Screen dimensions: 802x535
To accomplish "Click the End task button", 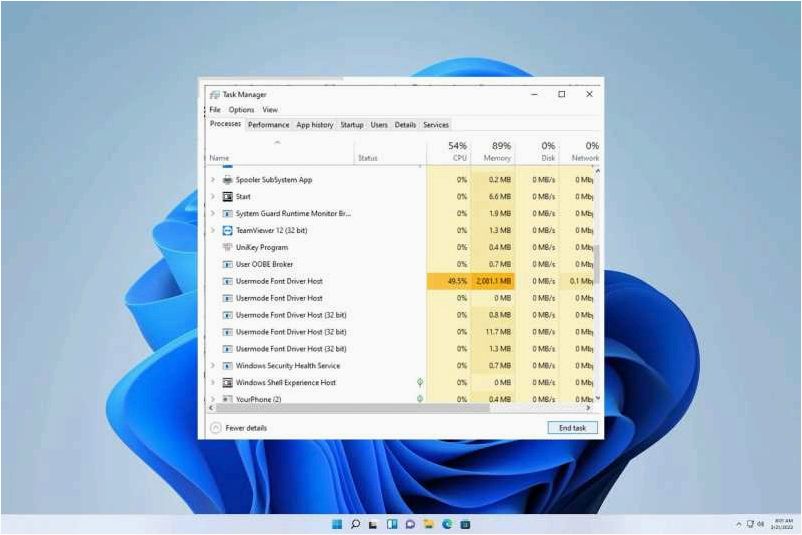I will [572, 428].
